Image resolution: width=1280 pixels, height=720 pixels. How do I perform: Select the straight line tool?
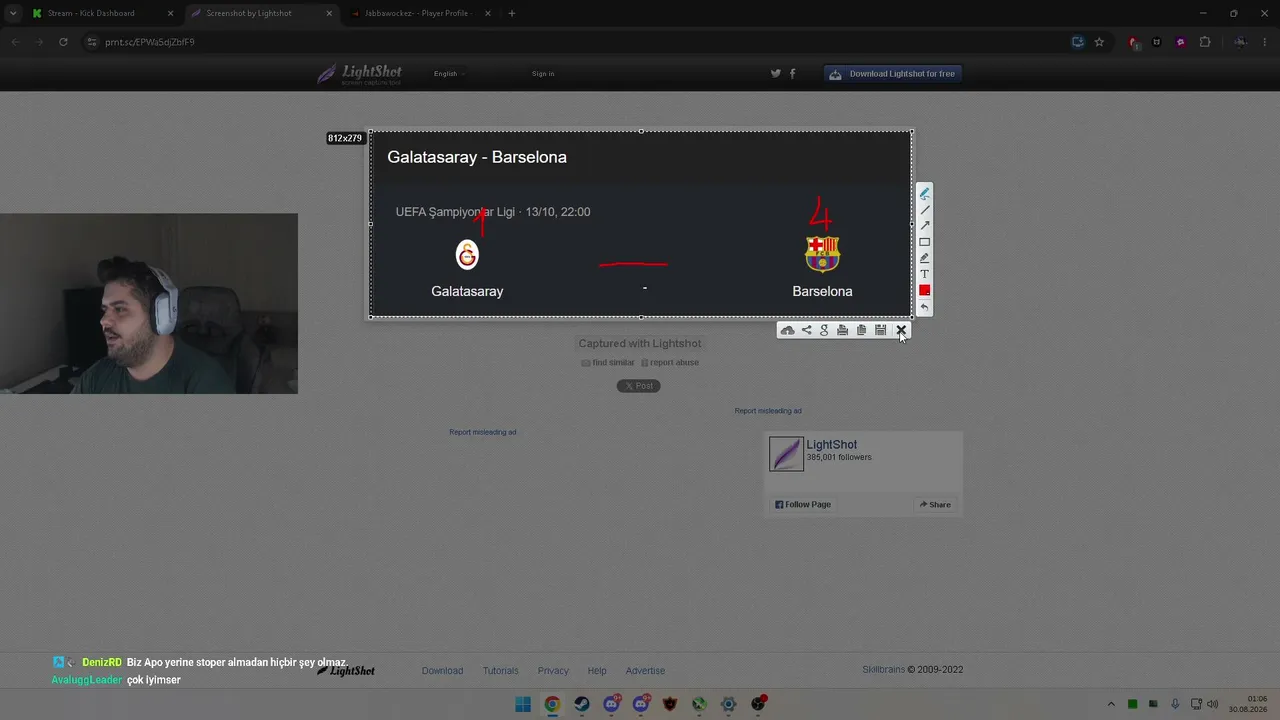click(924, 210)
